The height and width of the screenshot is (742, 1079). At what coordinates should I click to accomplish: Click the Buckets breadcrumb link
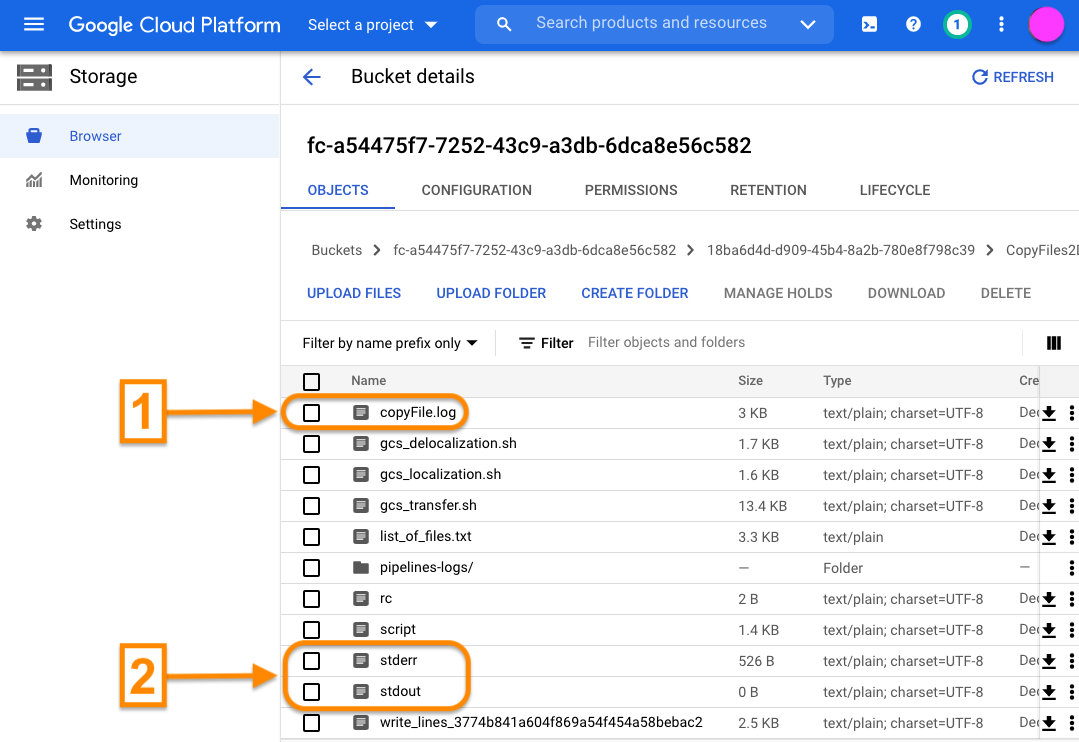coord(336,251)
